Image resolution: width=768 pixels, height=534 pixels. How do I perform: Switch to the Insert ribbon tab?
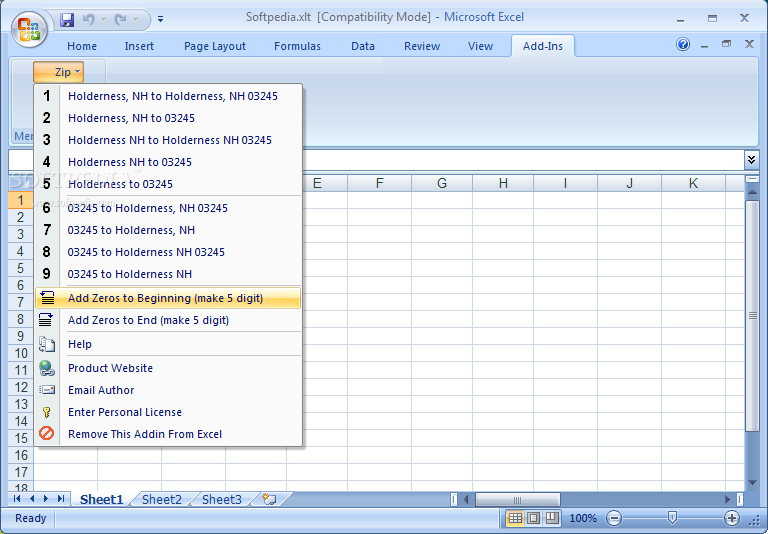(139, 46)
